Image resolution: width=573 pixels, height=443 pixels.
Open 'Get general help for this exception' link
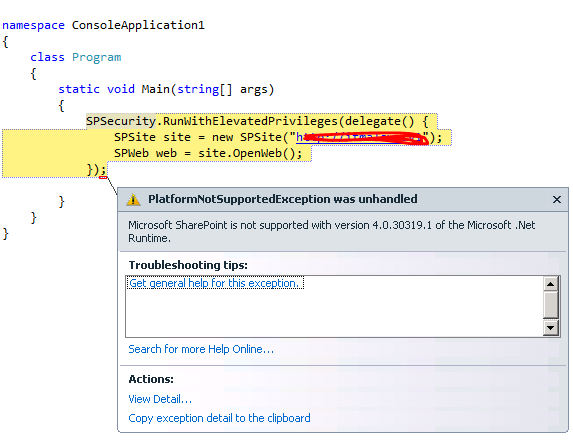point(215,283)
